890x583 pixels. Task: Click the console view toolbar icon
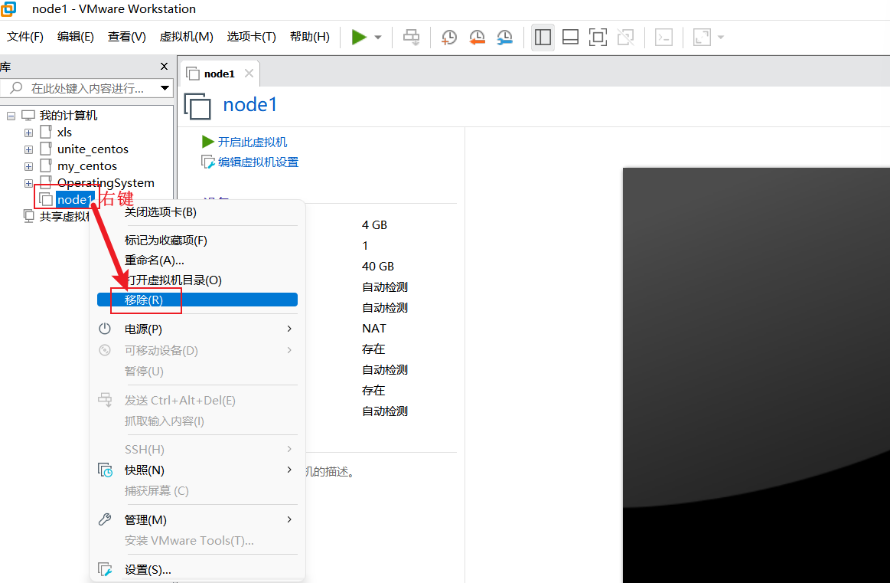click(x=664, y=37)
